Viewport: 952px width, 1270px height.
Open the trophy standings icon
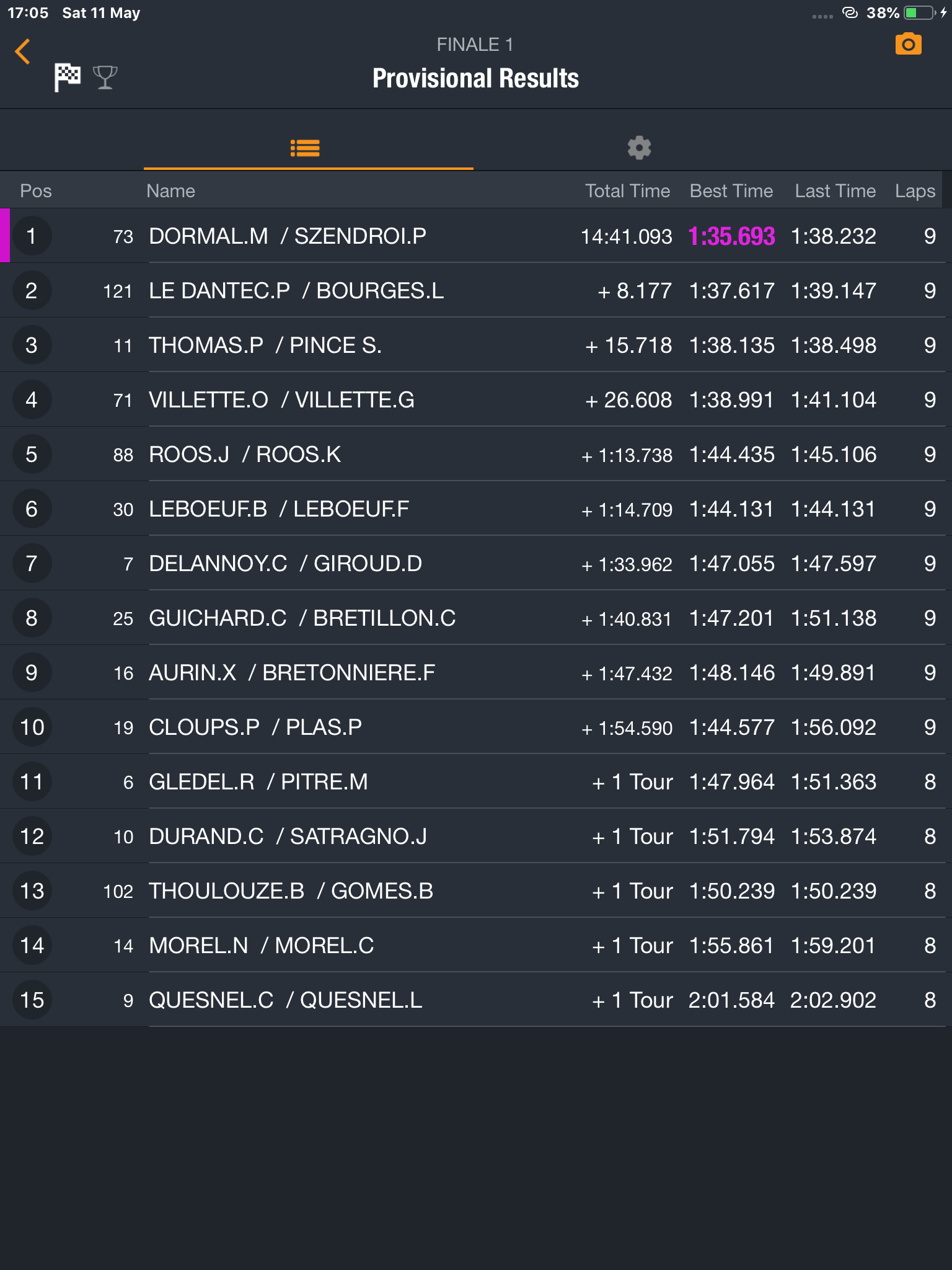click(105, 78)
